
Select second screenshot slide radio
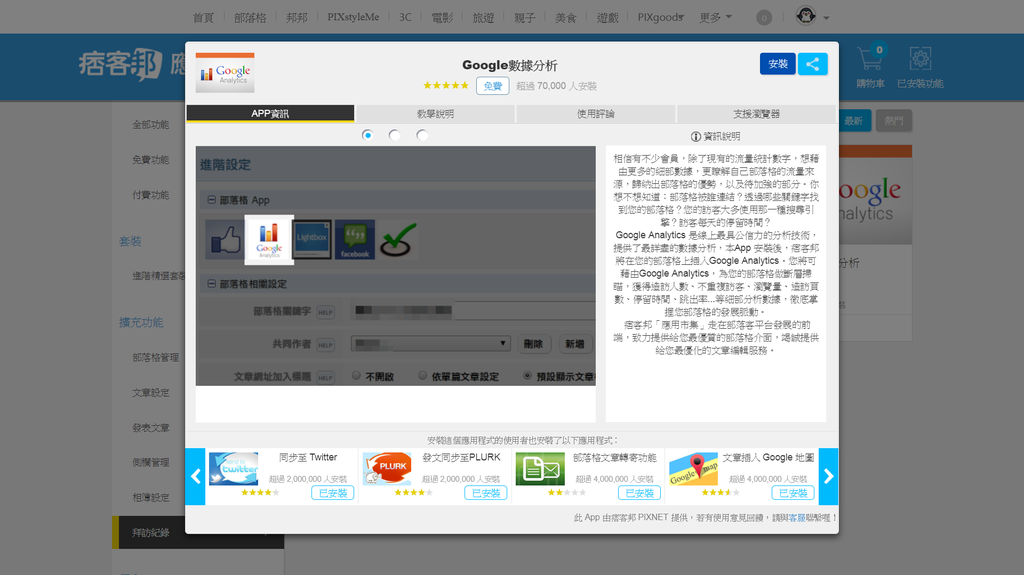394,135
